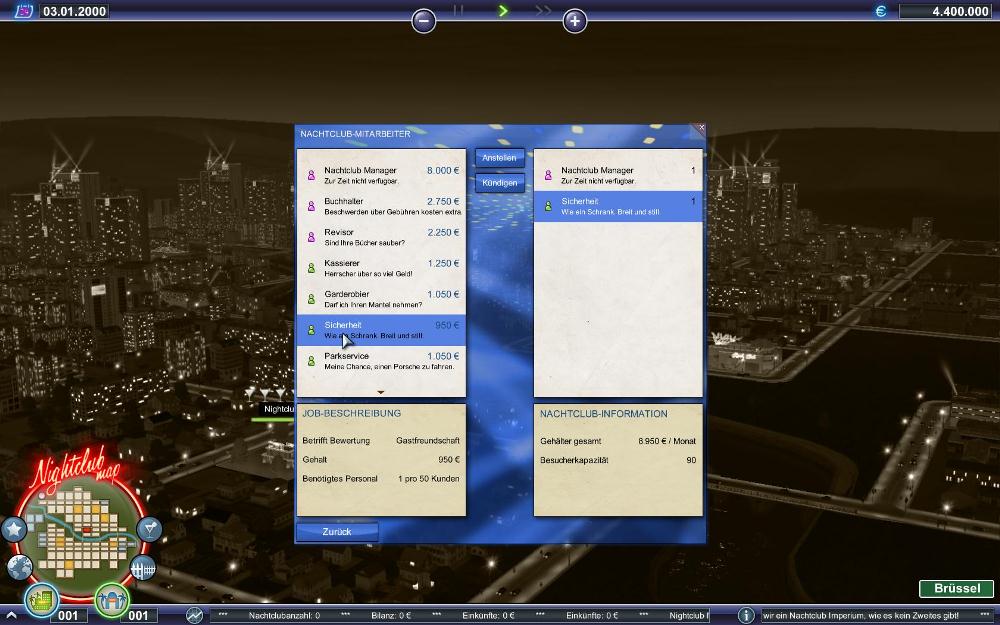Viewport: 1000px width, 625px height.
Task: Select Buchhalter in the job list
Action: 381,206
